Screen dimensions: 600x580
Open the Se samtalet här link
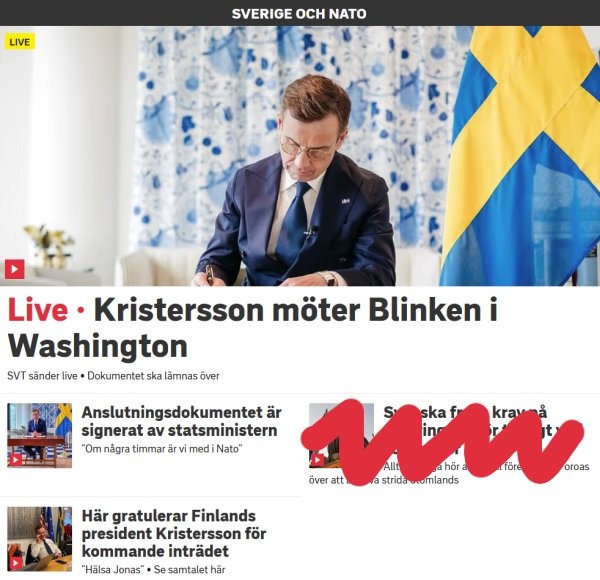(190, 569)
